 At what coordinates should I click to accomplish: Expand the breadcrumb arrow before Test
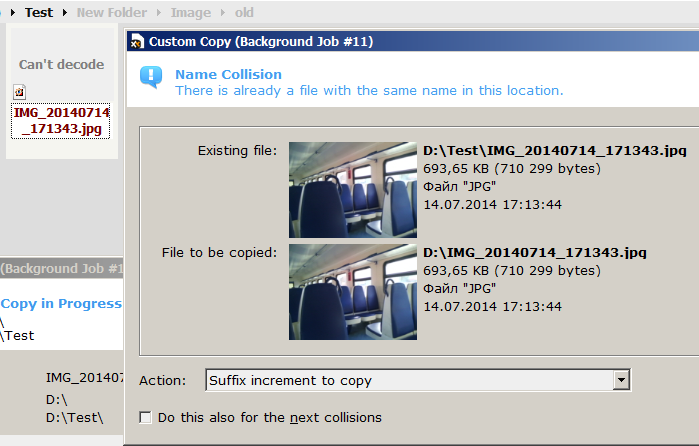pyautogui.click(x=11, y=13)
